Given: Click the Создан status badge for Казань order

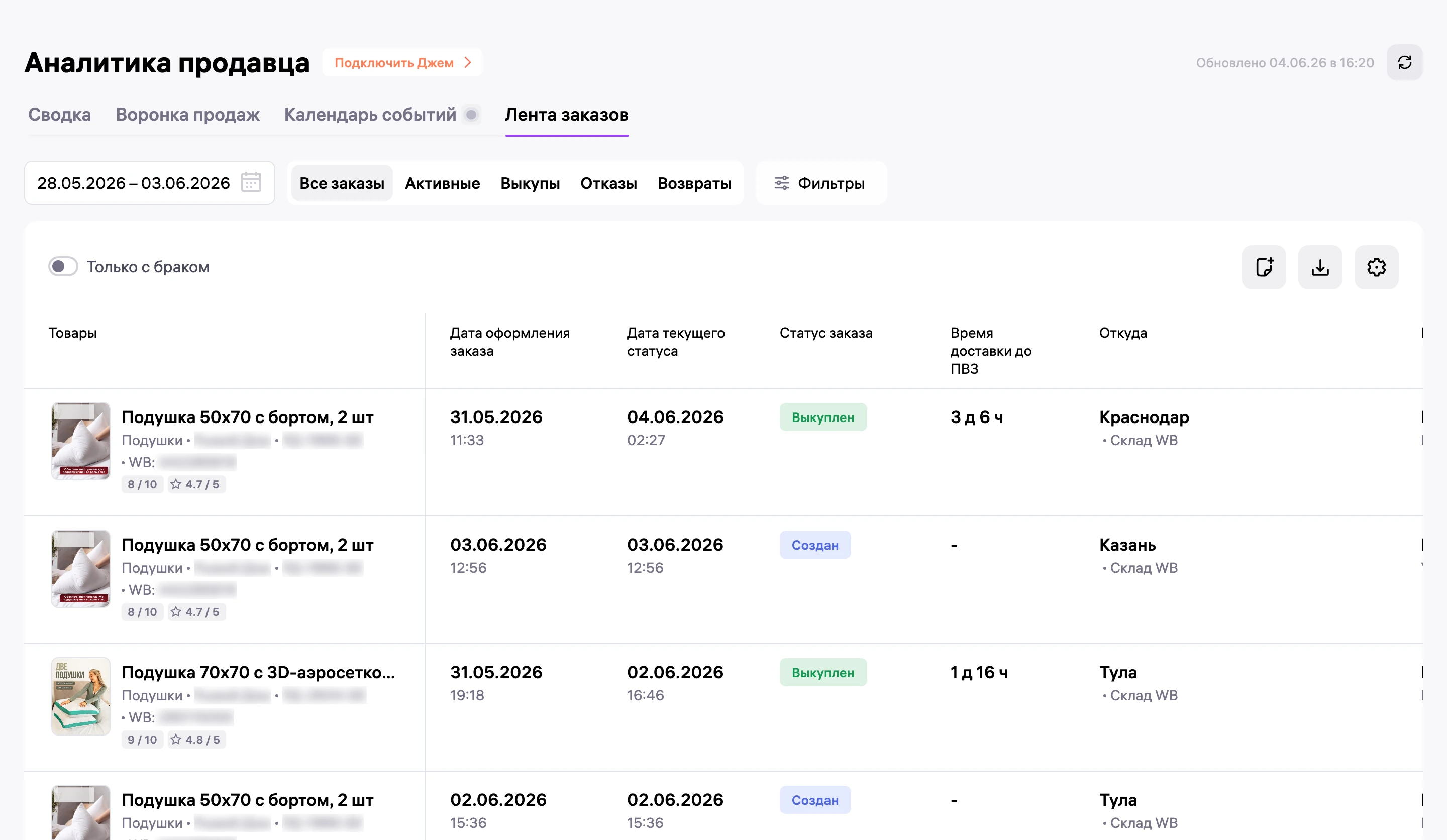Looking at the screenshot, I should click(x=815, y=545).
